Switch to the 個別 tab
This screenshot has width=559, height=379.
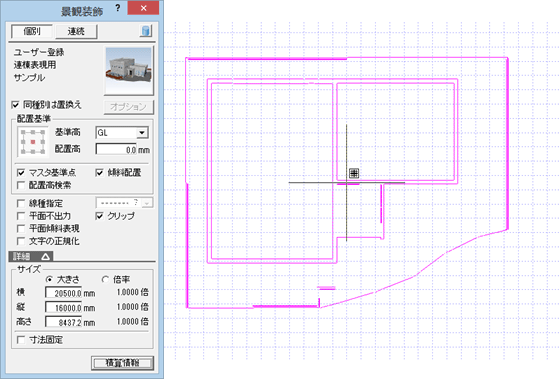[32, 31]
